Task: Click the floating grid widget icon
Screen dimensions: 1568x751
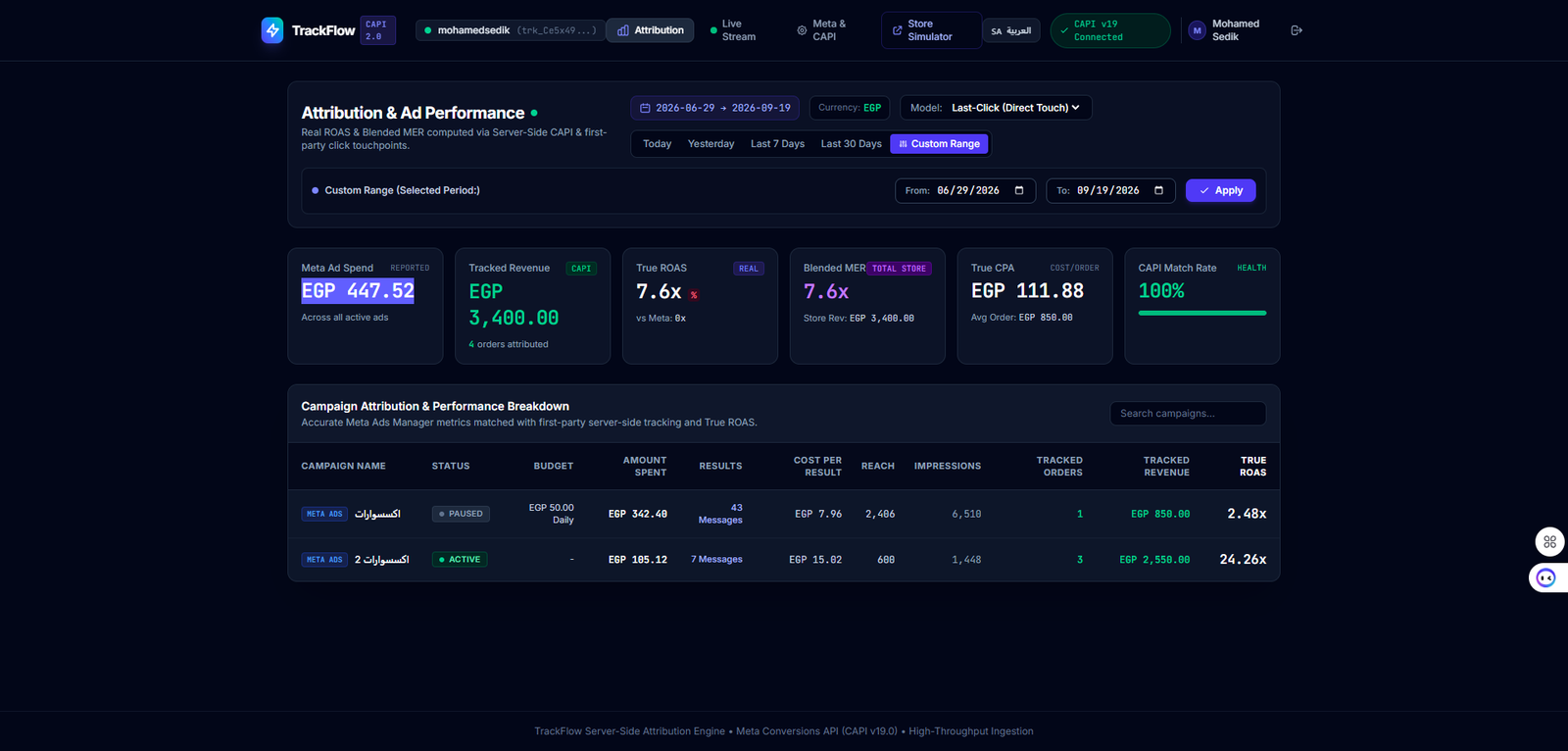Action: click(1549, 541)
